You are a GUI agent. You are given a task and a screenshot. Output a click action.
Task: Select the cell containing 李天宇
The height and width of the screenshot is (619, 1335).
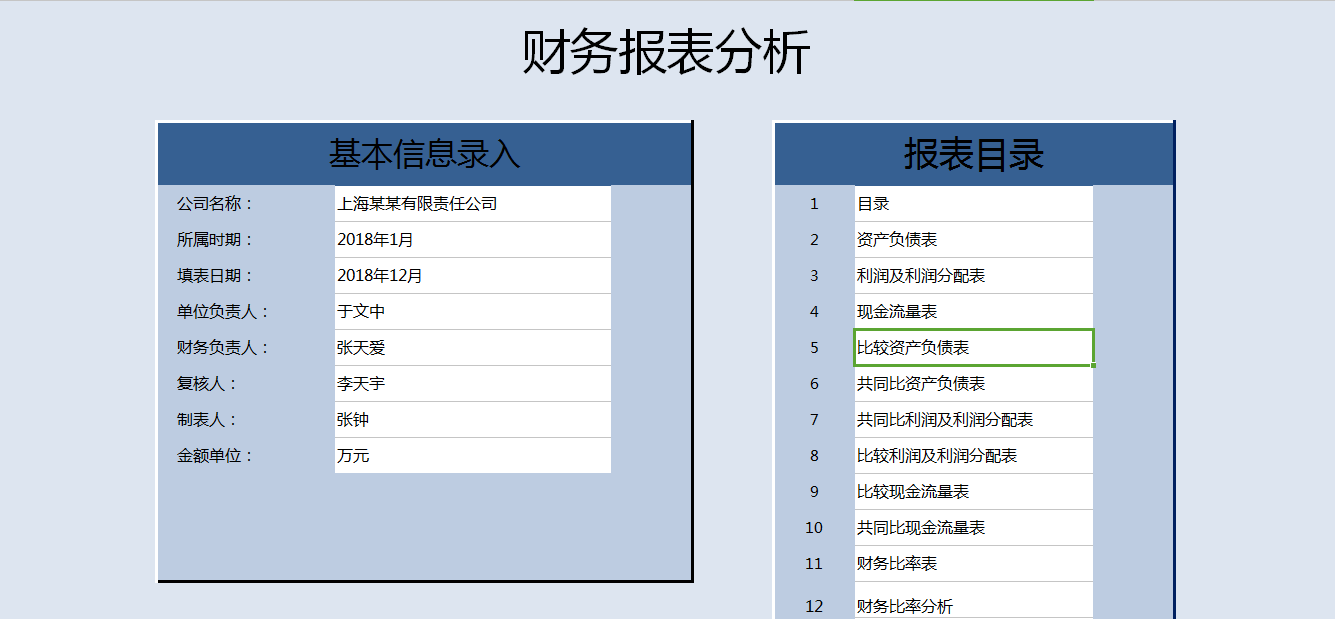tap(473, 384)
